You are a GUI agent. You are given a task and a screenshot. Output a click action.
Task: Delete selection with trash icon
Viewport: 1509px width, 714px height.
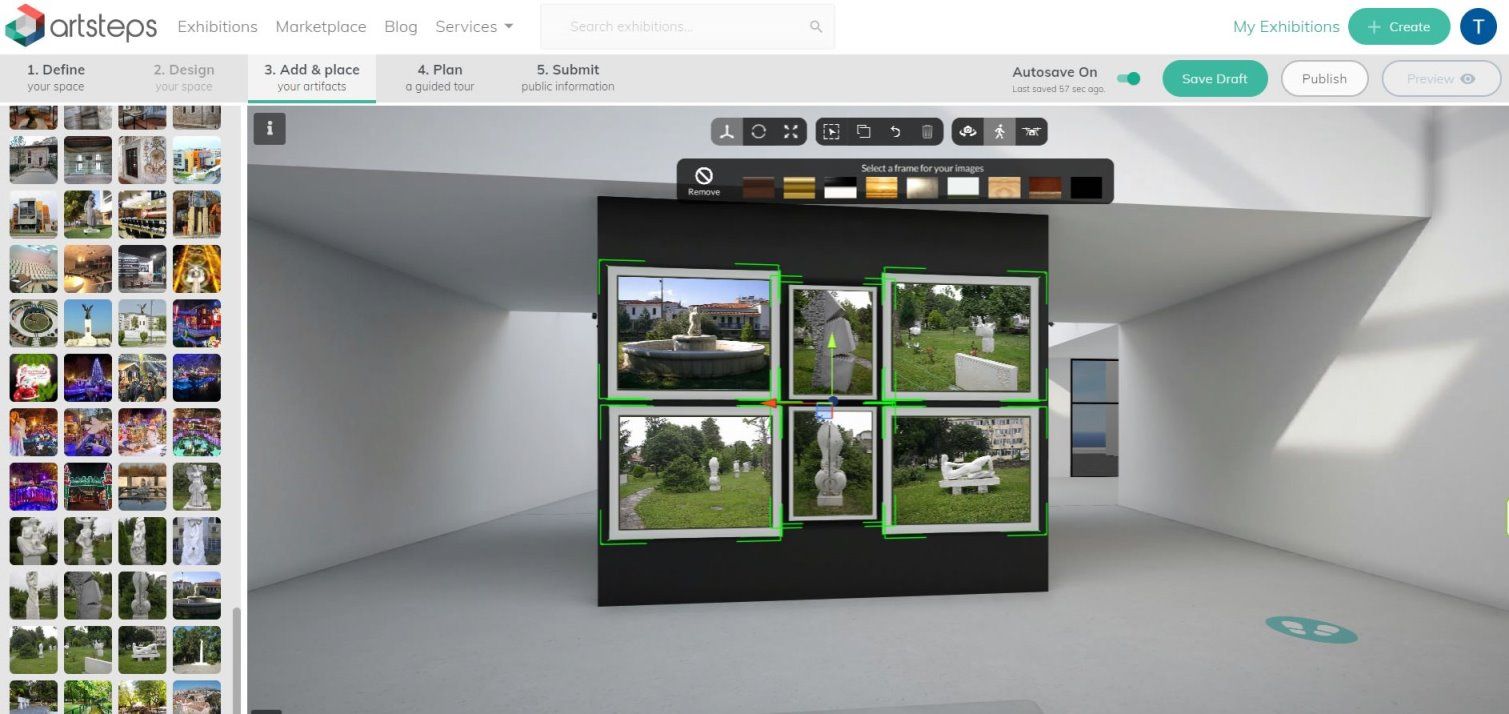tap(927, 132)
